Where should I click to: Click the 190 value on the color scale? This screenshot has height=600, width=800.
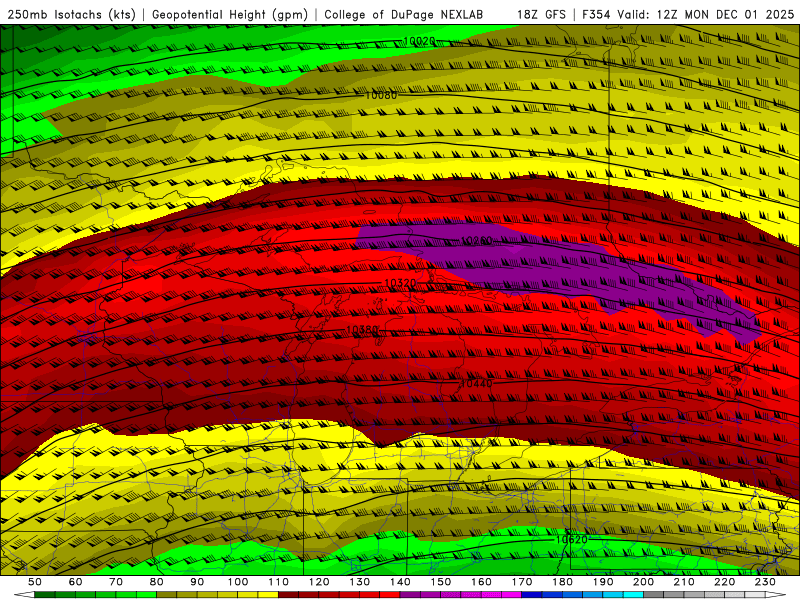click(x=603, y=582)
